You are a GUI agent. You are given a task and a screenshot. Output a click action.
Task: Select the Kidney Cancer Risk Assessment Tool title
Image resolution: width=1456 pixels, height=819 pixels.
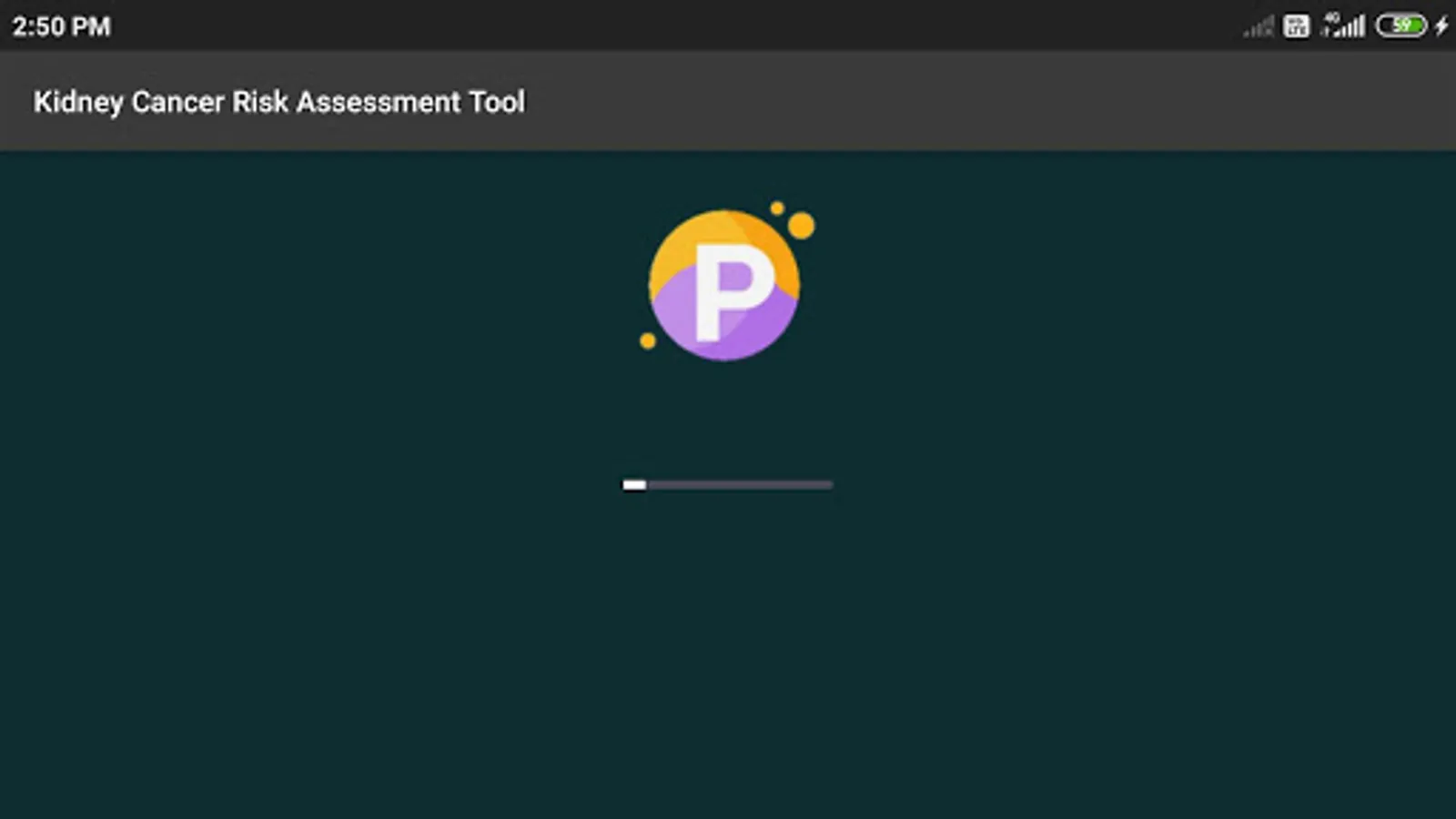279,102
